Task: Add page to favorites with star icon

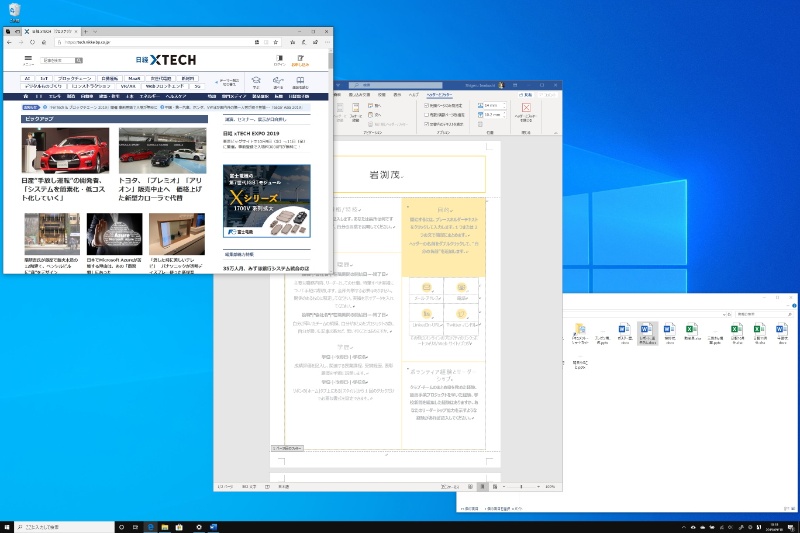Action: [x=276, y=42]
